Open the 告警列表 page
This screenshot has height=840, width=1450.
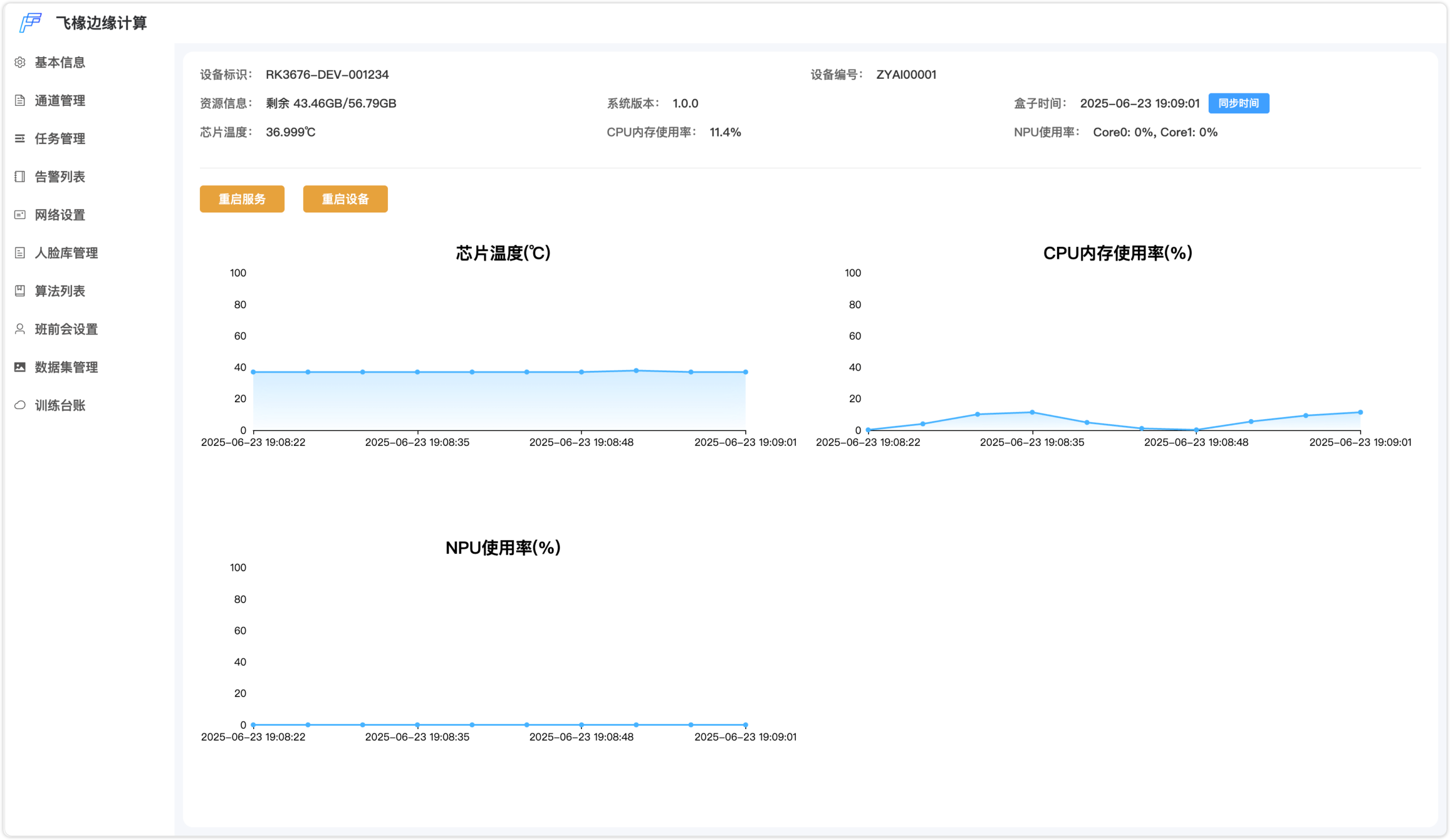pyautogui.click(x=60, y=177)
